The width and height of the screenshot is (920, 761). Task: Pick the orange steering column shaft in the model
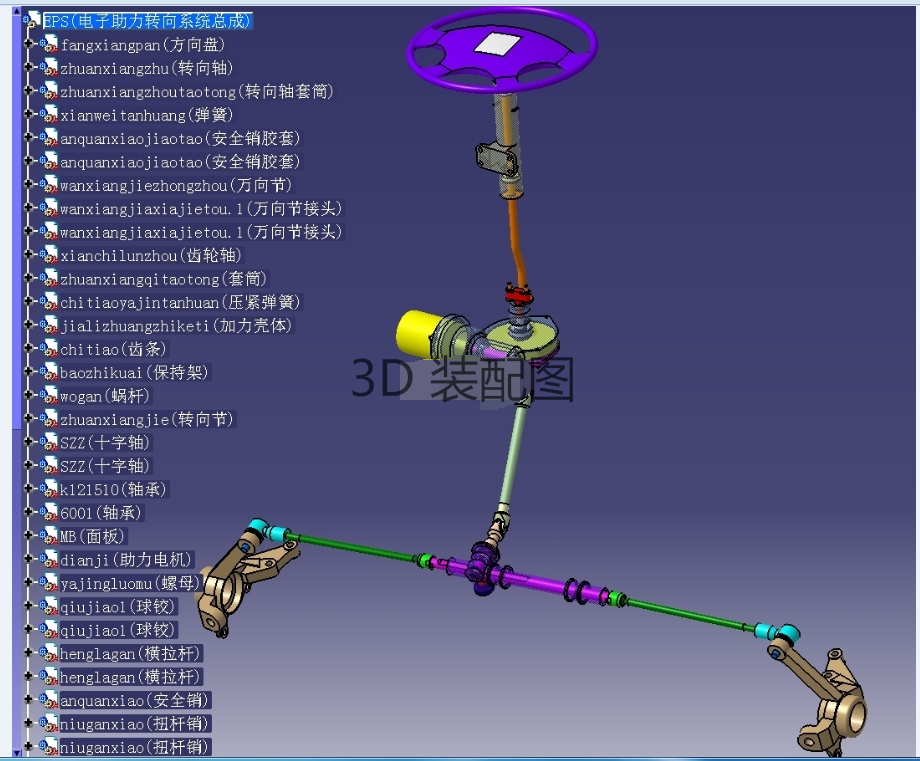517,241
